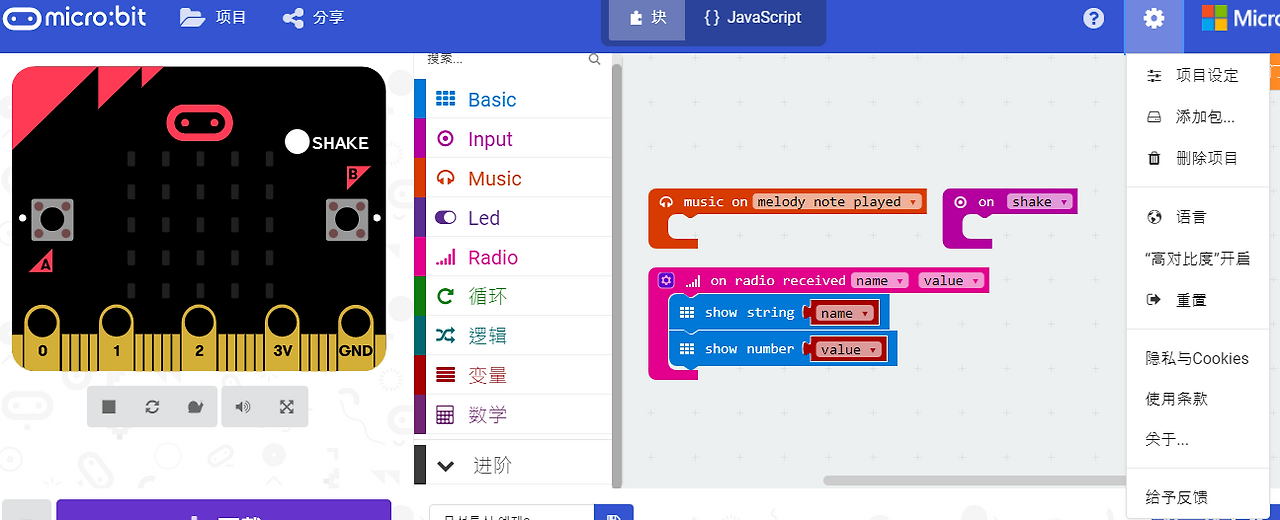Click the Microsoft logo
Viewport: 1280px width, 520px height.
point(1240,18)
